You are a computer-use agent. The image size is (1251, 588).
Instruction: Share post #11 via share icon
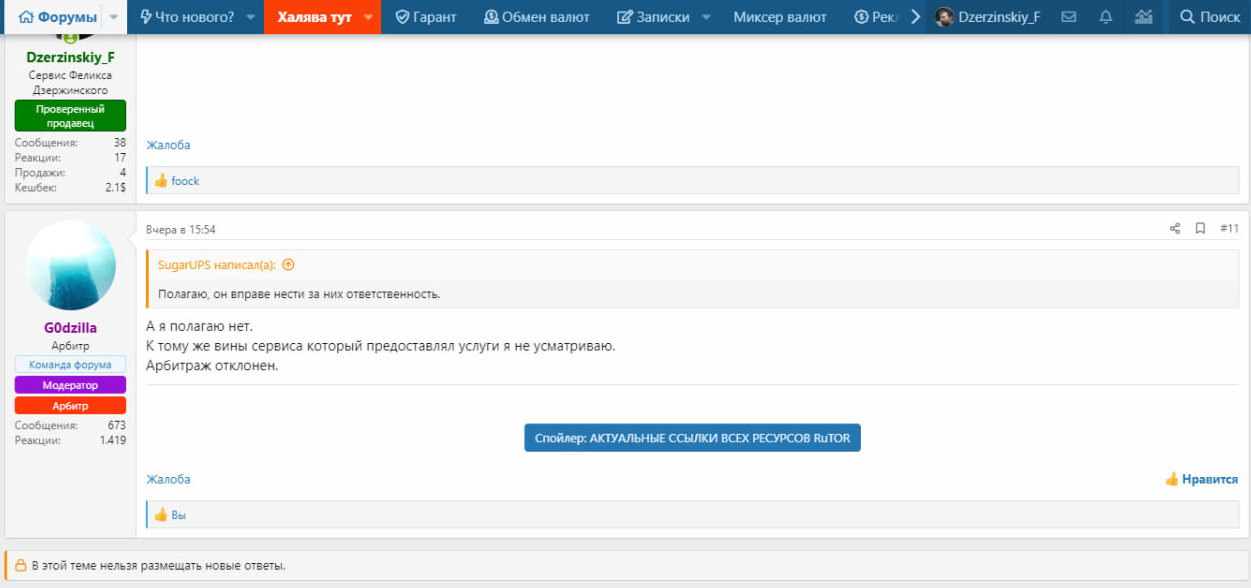[x=1175, y=229]
